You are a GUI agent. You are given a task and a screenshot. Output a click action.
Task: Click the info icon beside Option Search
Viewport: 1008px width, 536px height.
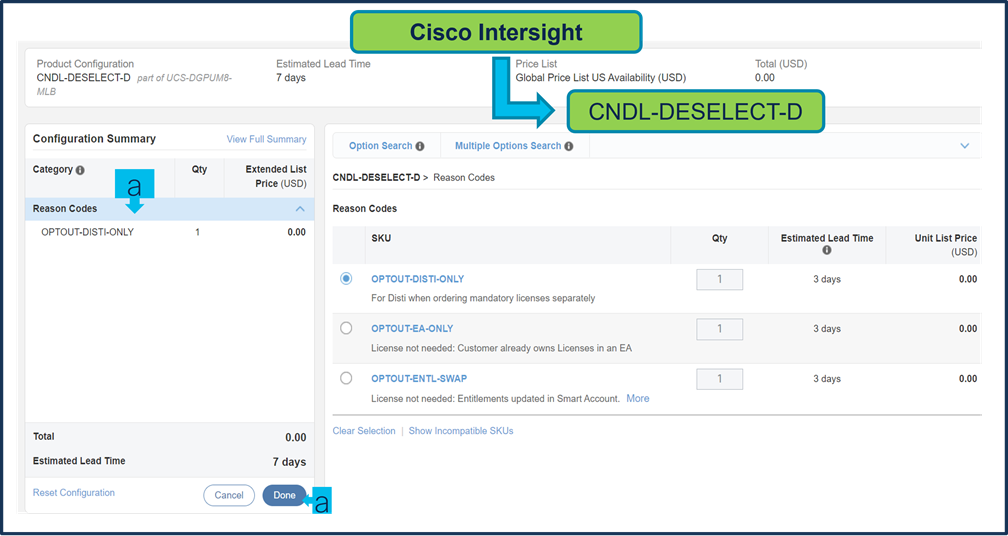coord(420,147)
